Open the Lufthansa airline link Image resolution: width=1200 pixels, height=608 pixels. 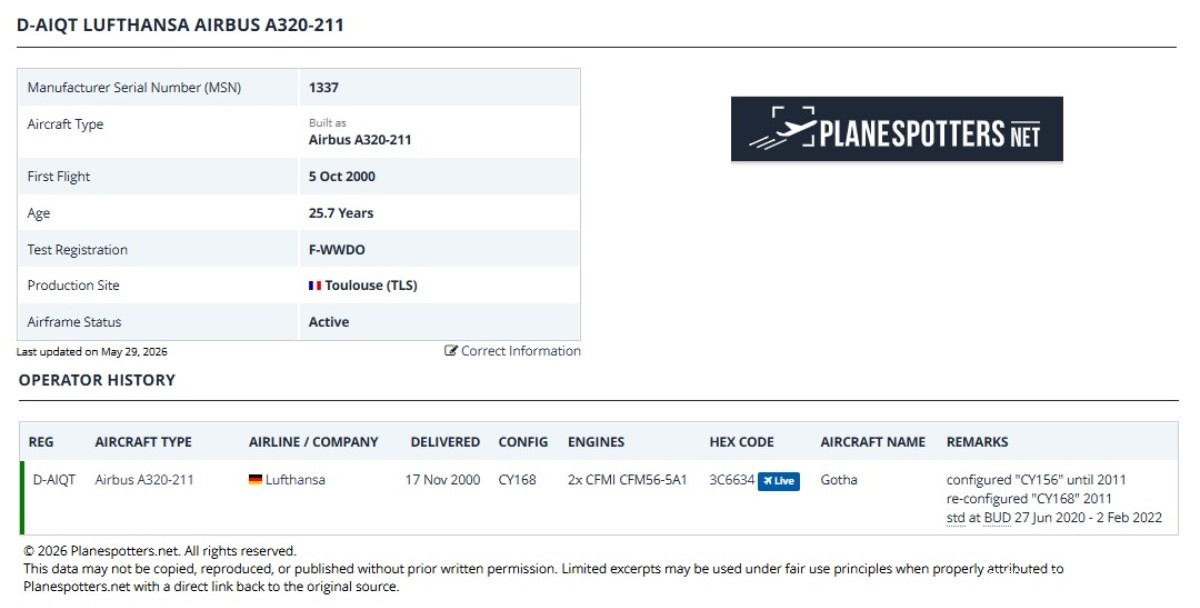point(295,480)
